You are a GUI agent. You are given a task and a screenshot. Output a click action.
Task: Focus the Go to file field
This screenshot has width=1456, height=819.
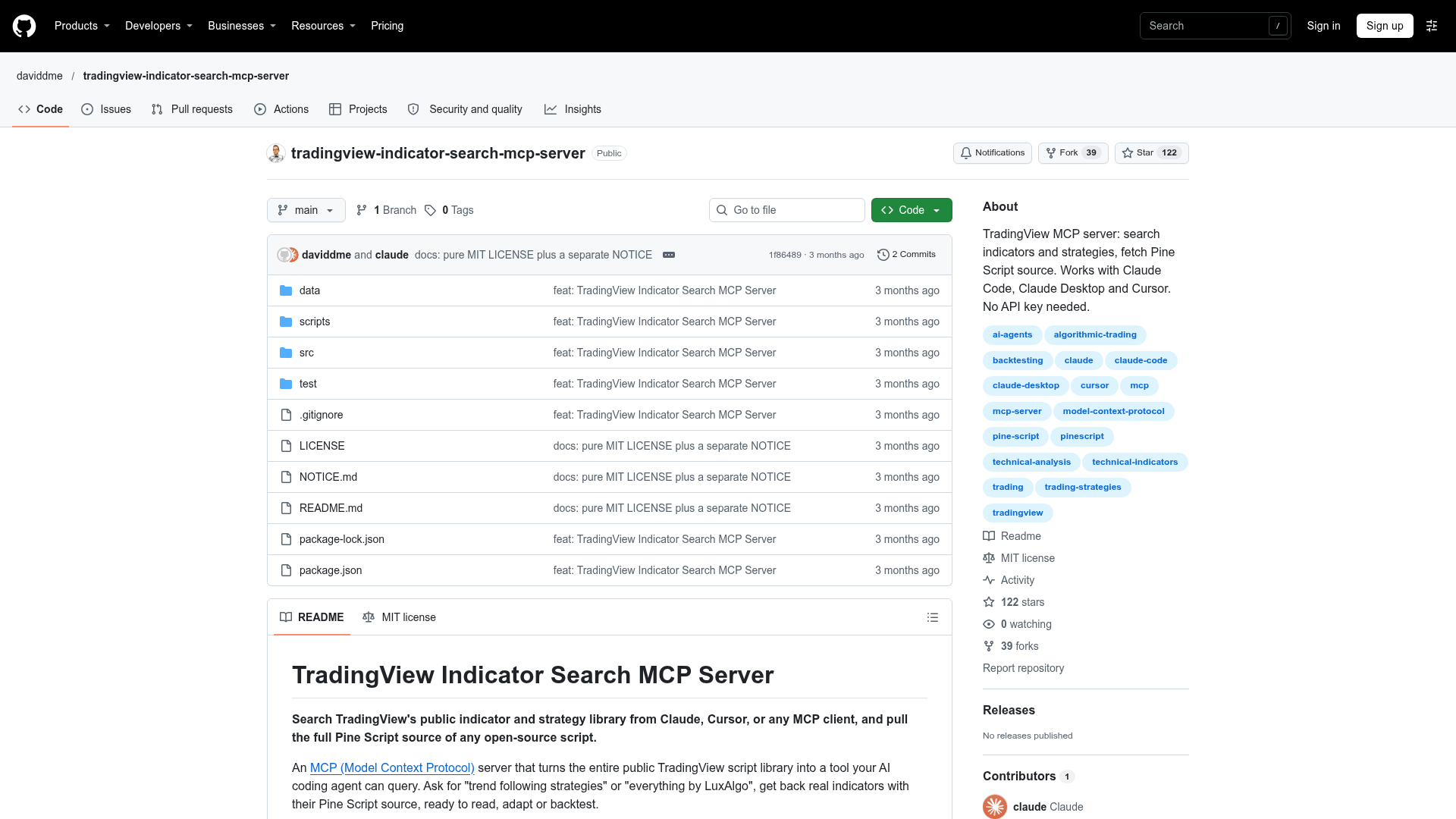pyautogui.click(x=787, y=210)
